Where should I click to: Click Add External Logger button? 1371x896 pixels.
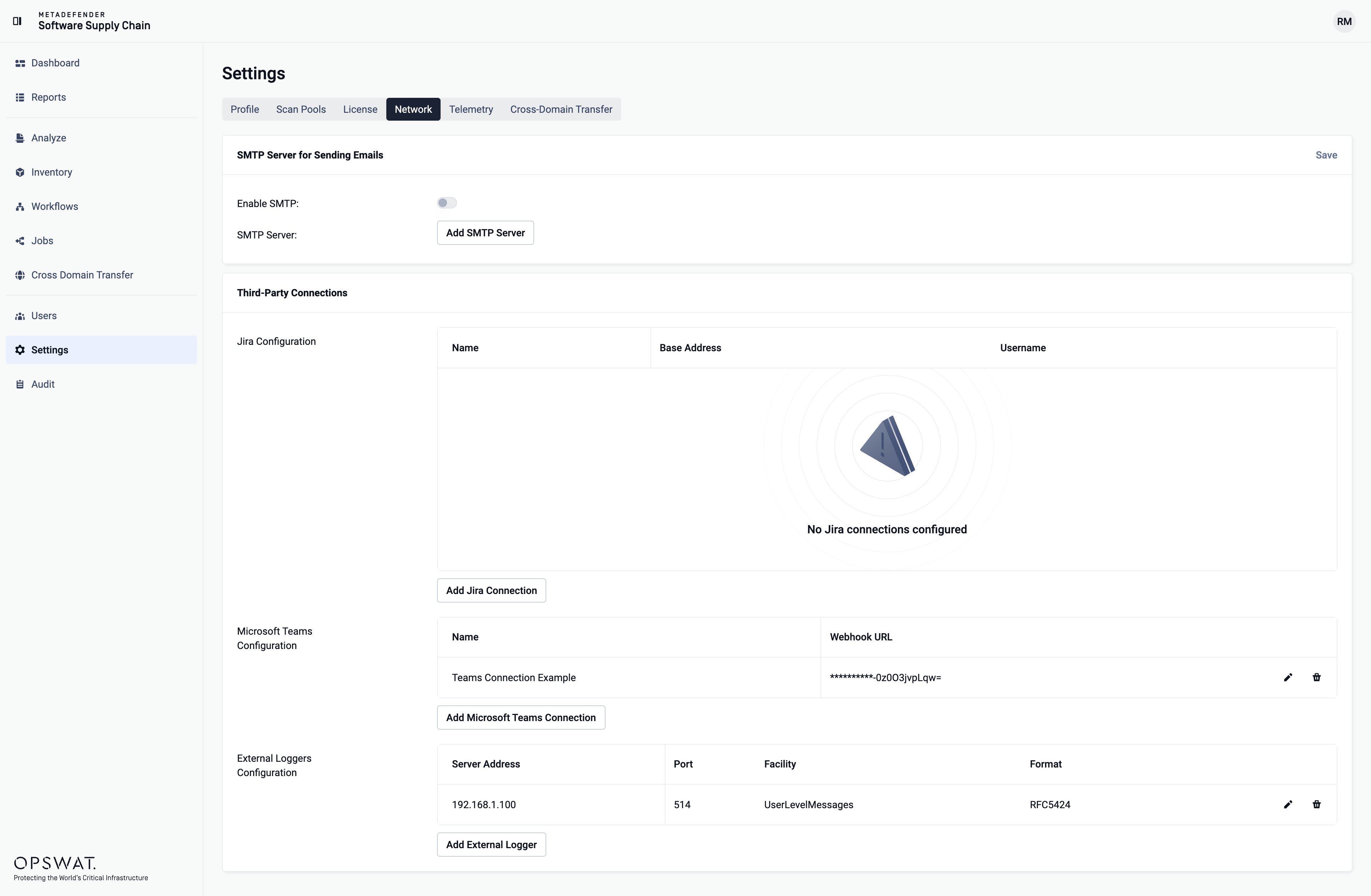[491, 844]
